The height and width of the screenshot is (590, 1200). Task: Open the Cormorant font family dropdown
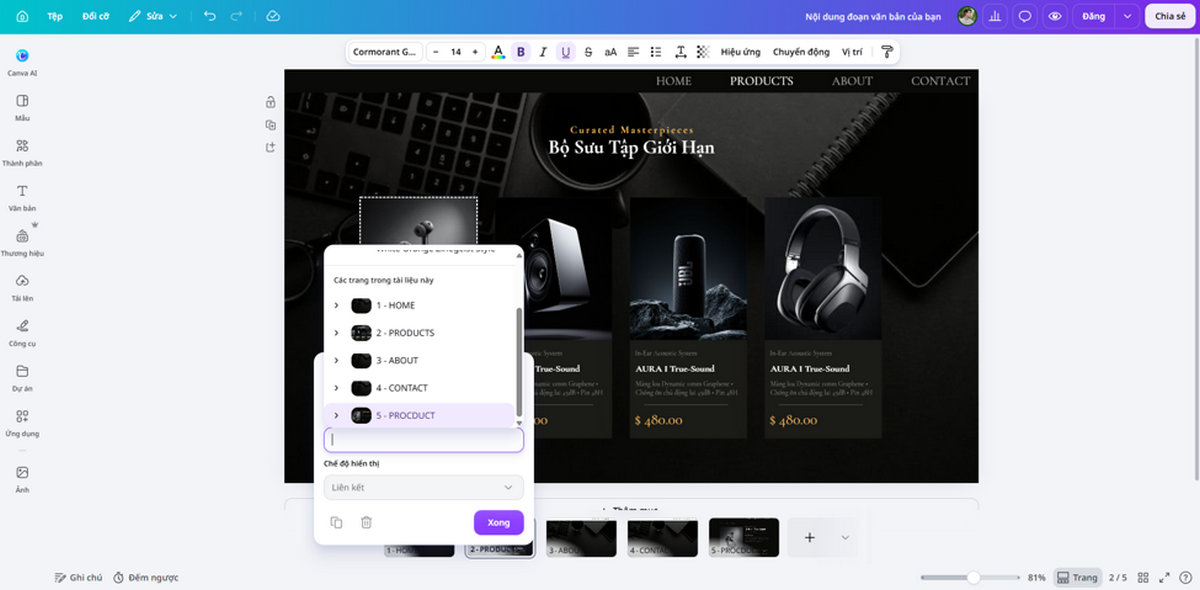(x=385, y=52)
